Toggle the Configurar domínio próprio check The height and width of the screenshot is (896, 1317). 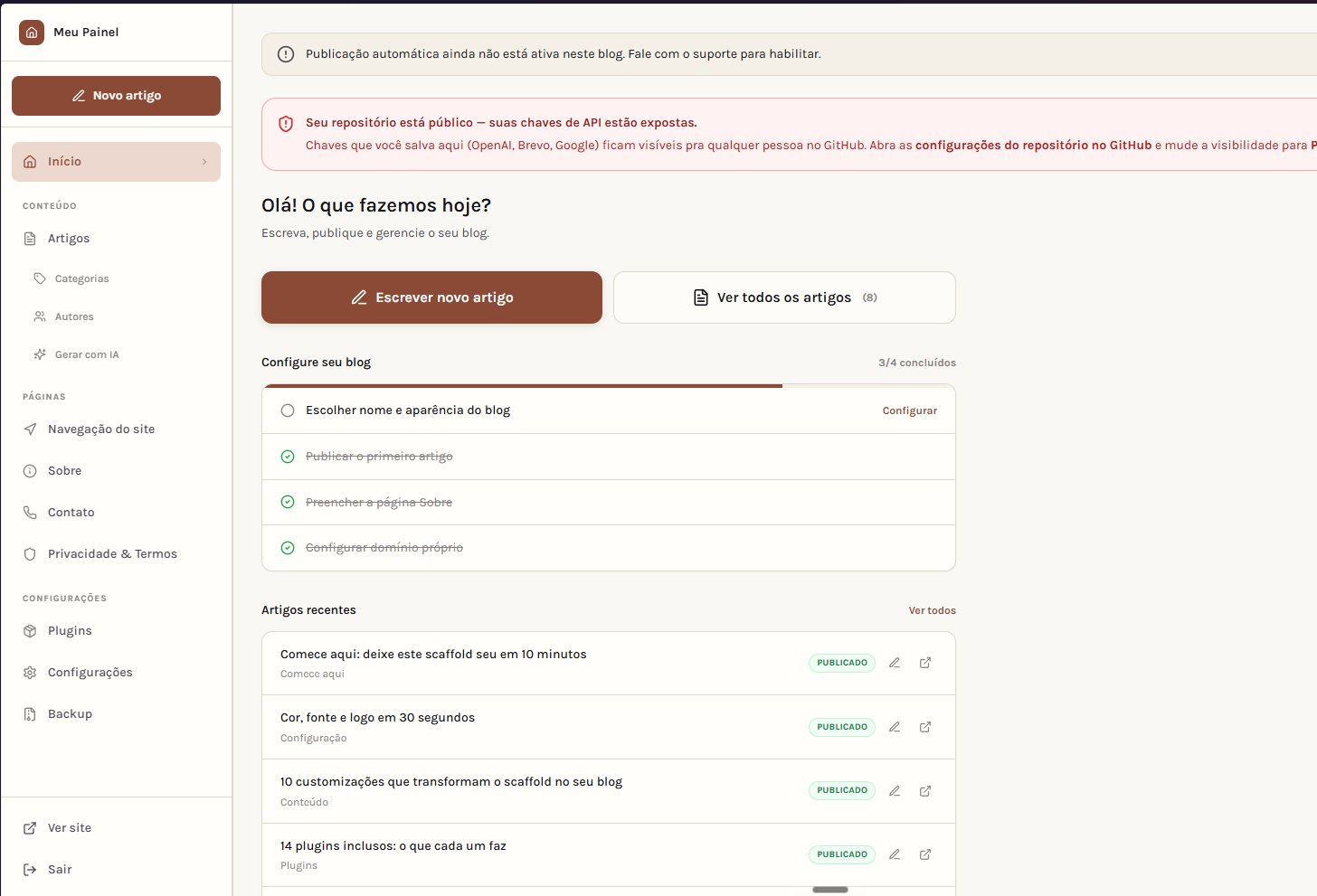tap(288, 548)
